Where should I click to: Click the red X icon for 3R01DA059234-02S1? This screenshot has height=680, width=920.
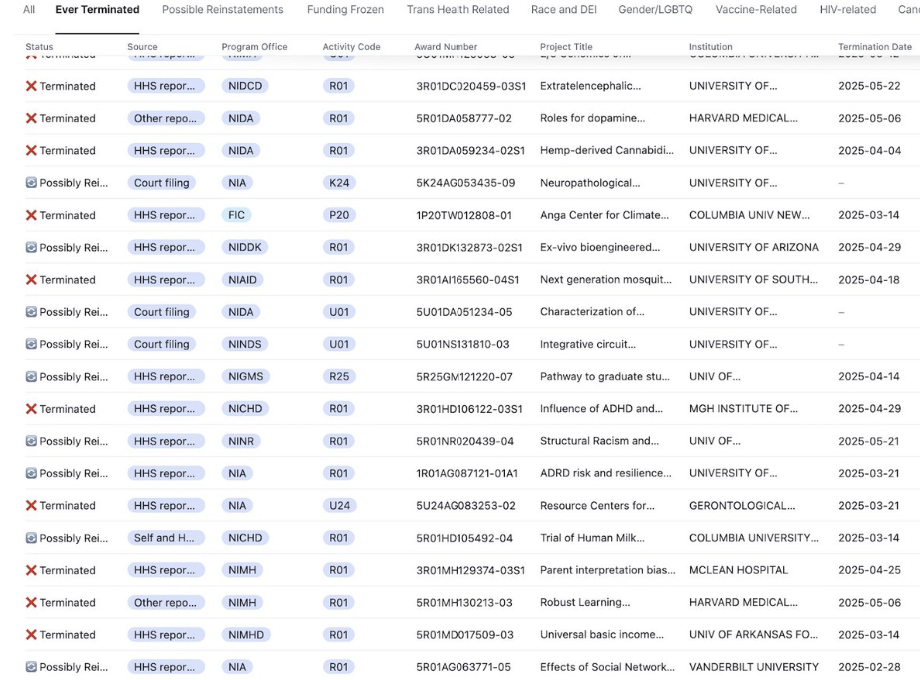31,151
